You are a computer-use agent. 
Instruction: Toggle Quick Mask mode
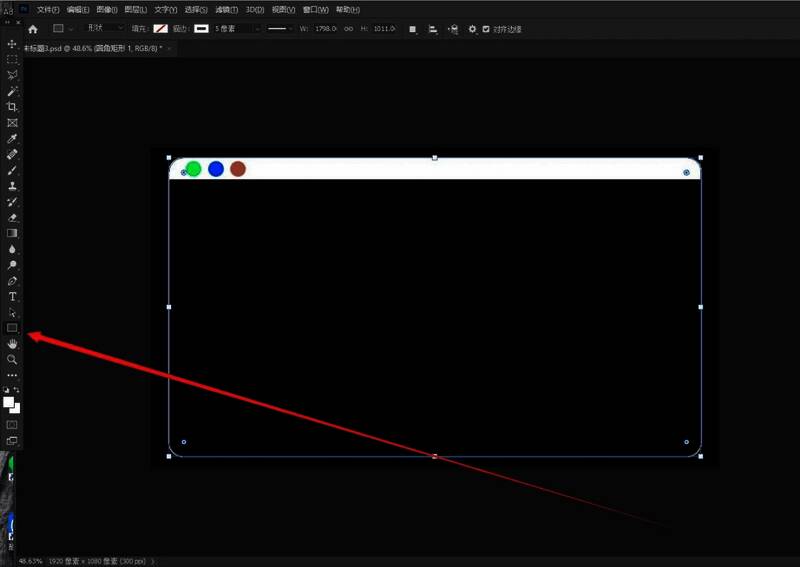point(12,424)
